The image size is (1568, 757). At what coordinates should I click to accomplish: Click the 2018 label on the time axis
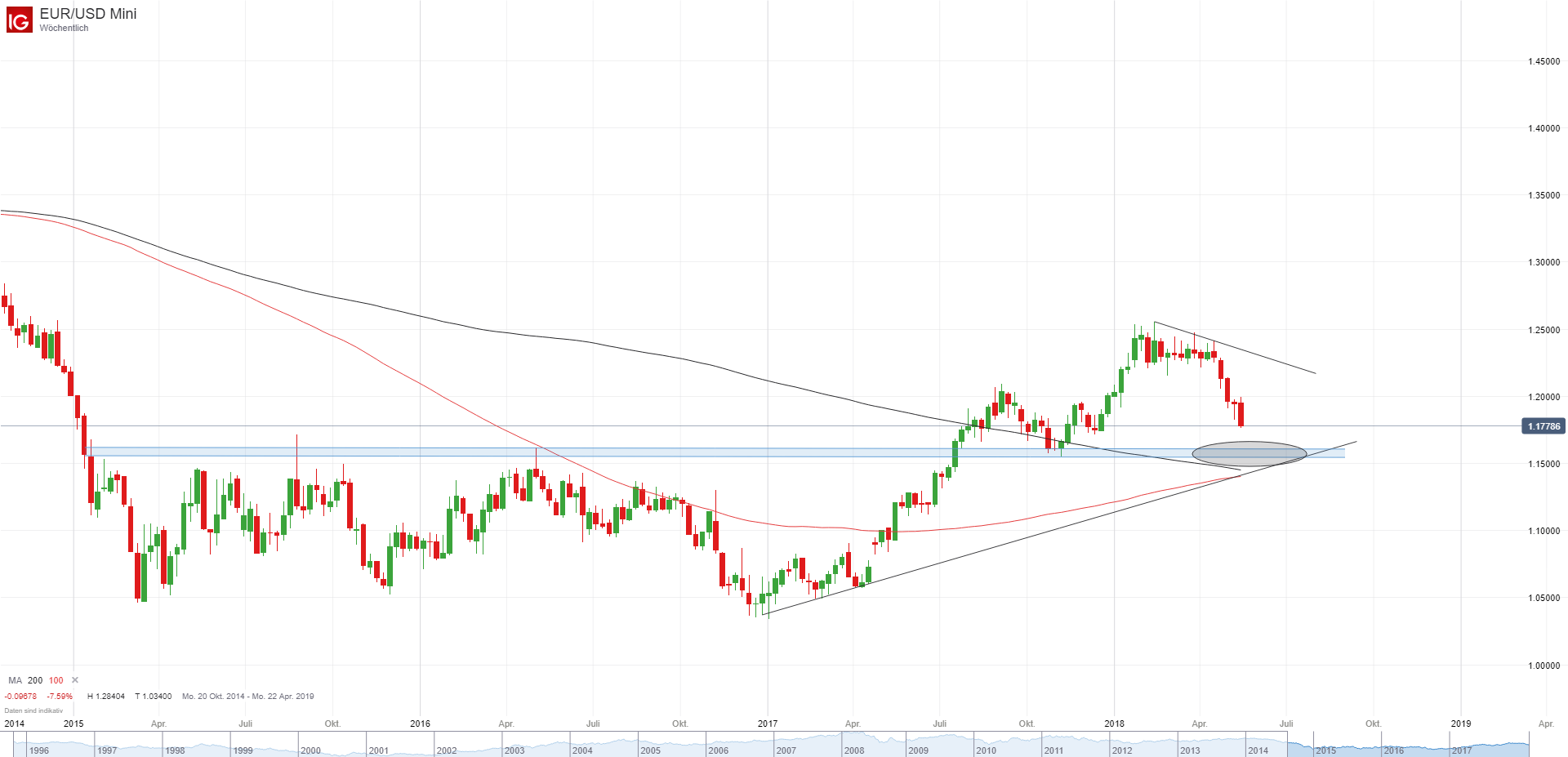pos(1114,724)
